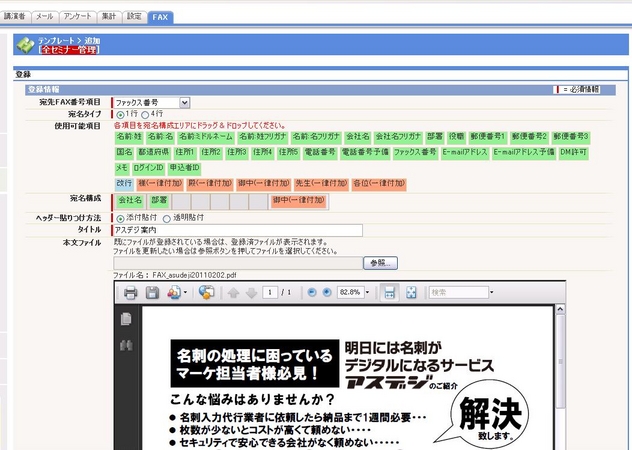The width and height of the screenshot is (632, 450).
Task: Click the 名前:名フリガナ chip
Action: tap(316, 137)
